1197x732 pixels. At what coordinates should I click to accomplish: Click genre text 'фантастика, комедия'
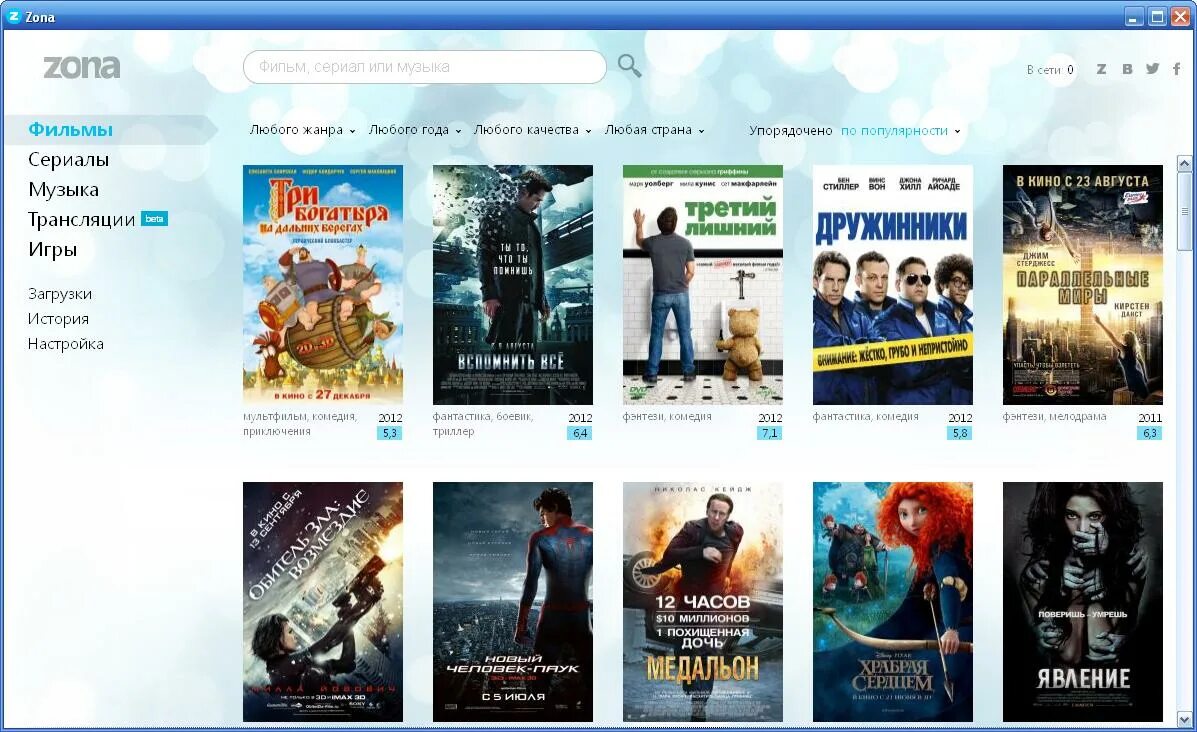tap(866, 416)
